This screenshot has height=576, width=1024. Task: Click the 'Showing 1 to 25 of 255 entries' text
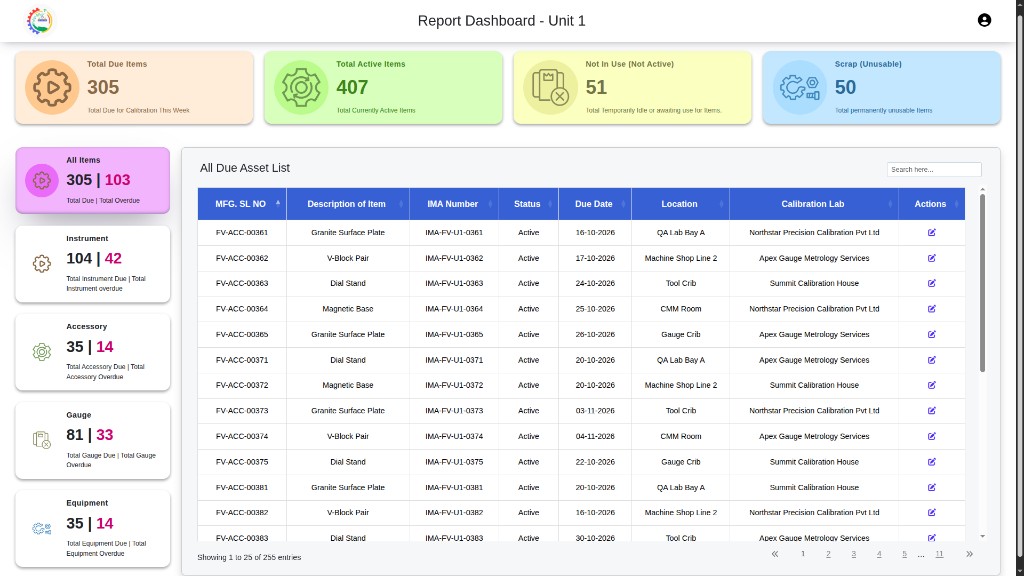click(249, 557)
